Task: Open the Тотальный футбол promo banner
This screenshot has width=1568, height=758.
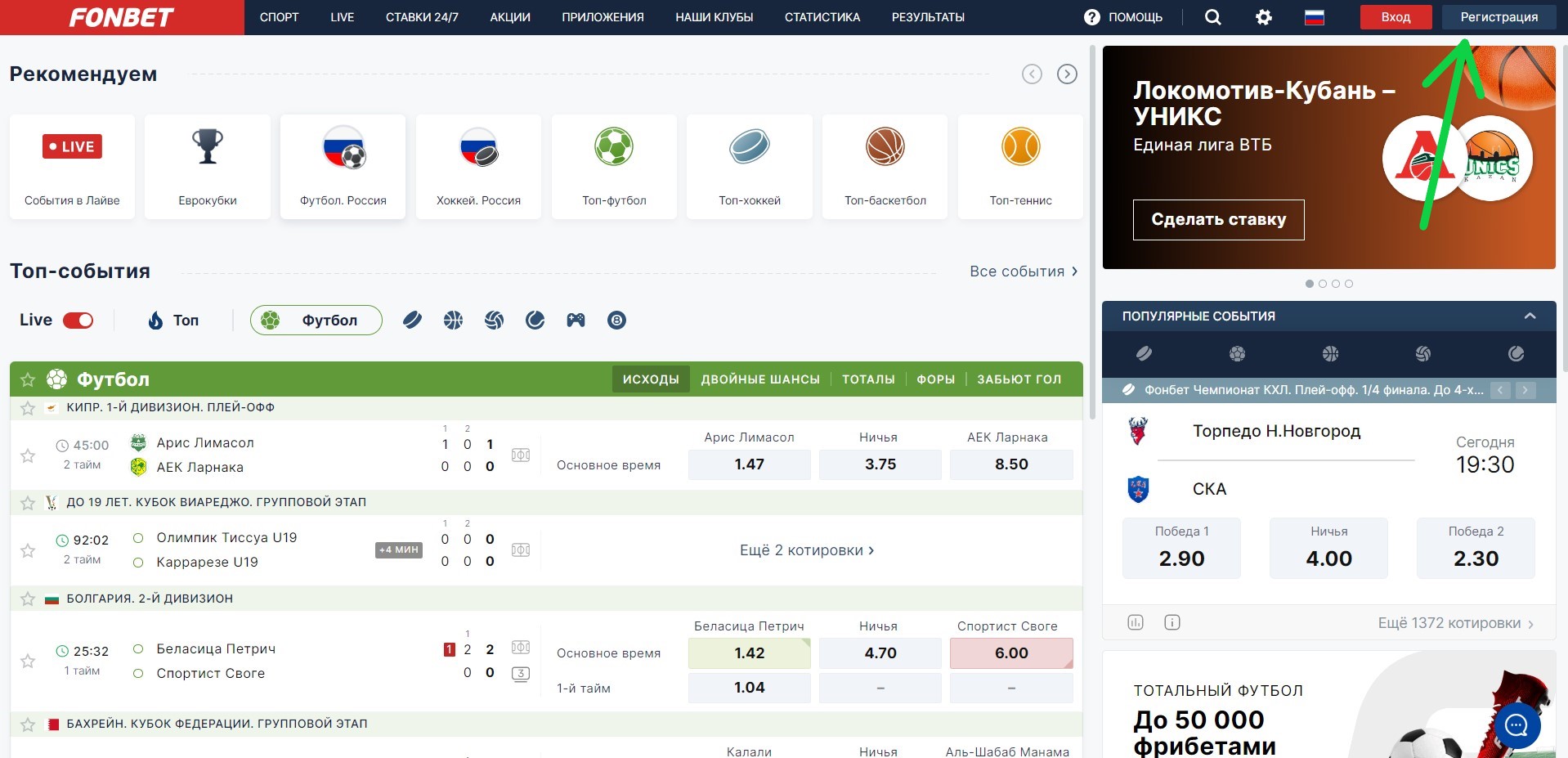Action: [1329, 705]
